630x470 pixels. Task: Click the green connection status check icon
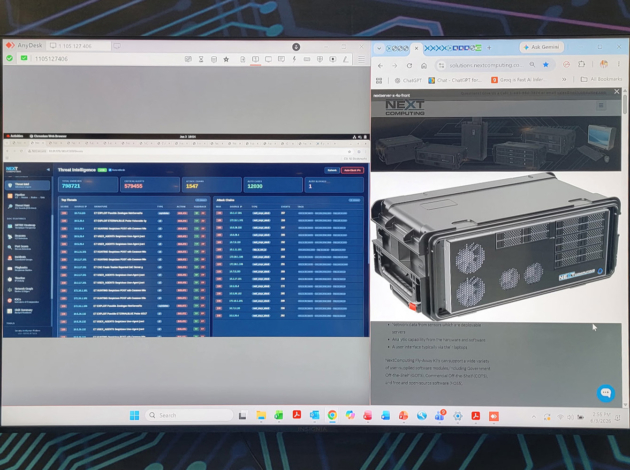pos(9,58)
